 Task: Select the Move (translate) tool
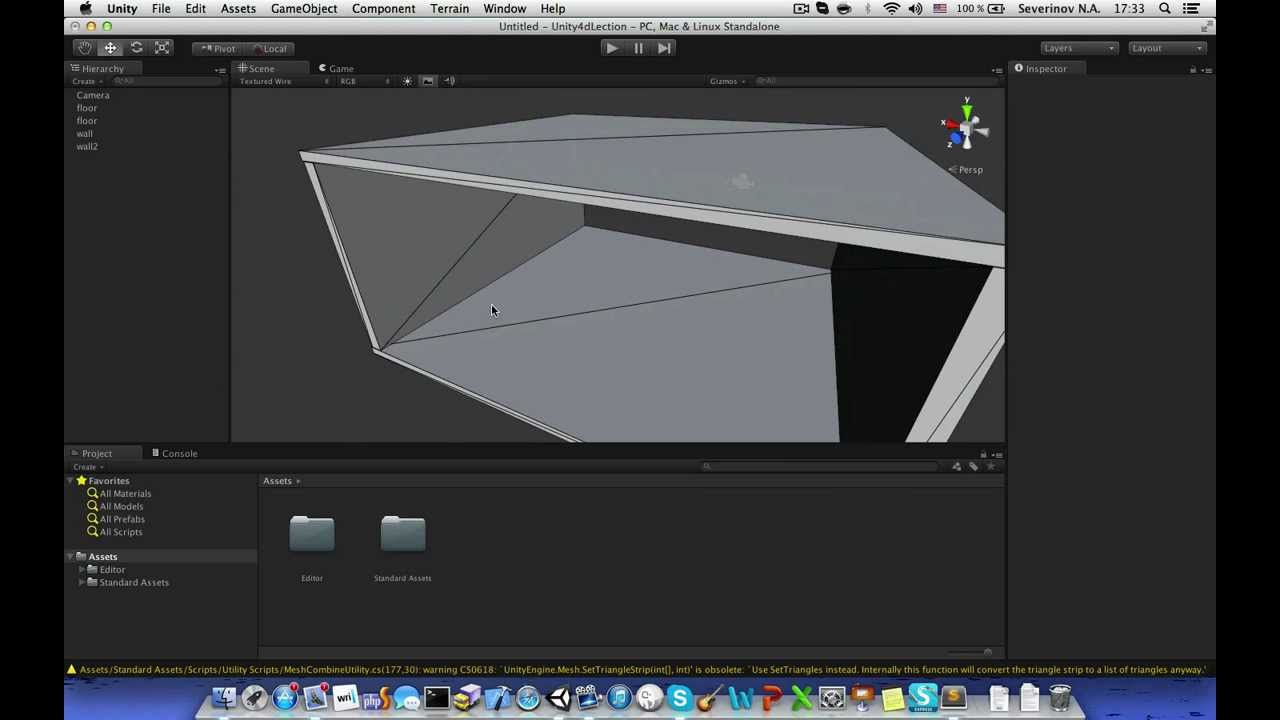click(110, 48)
